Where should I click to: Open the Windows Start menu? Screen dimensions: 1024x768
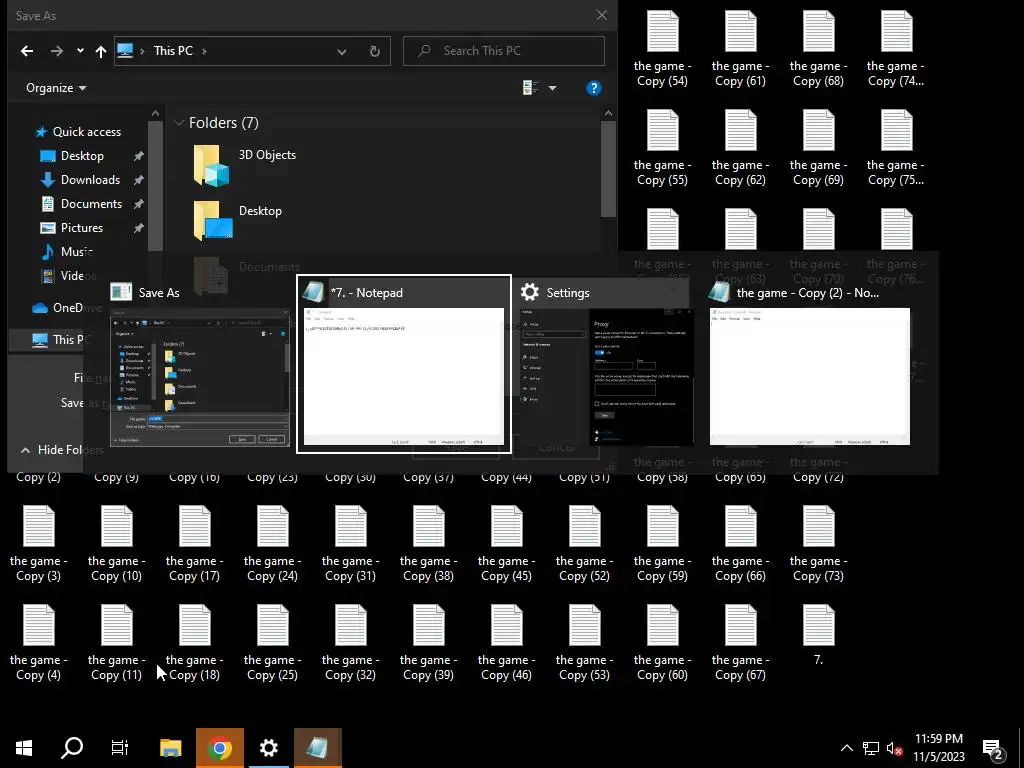[x=24, y=748]
